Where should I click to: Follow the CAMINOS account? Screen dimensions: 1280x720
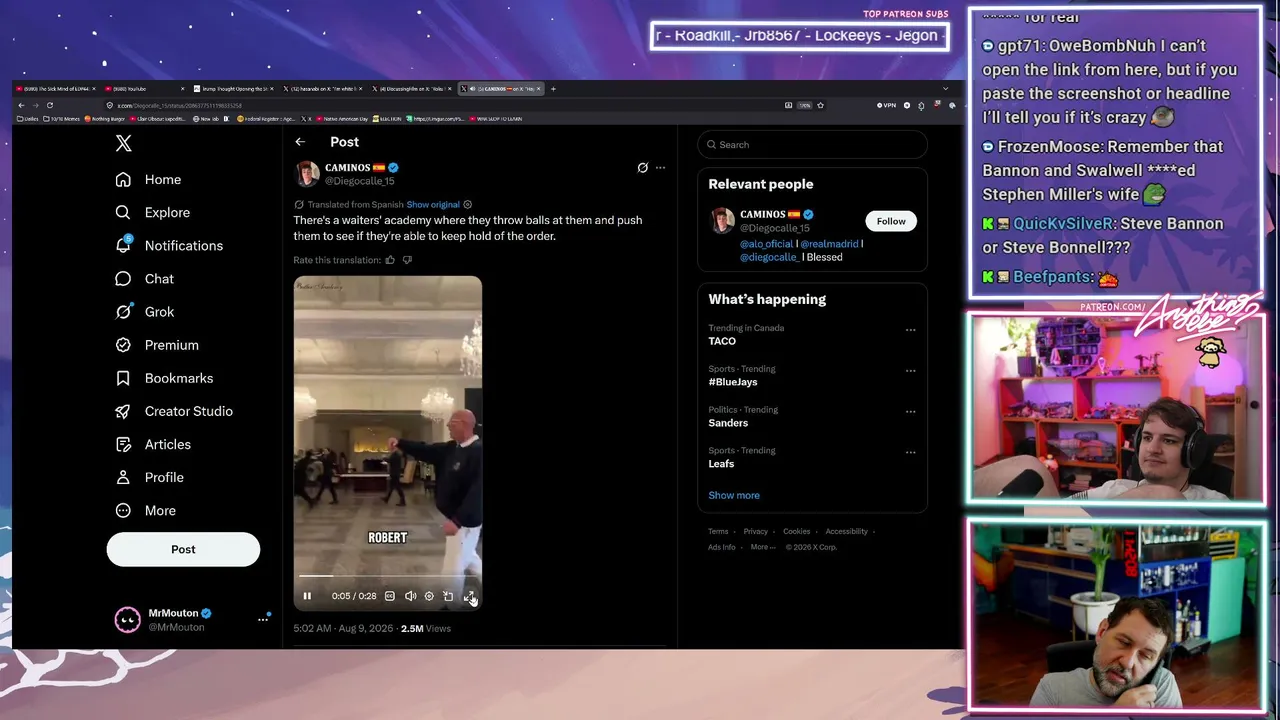click(891, 221)
